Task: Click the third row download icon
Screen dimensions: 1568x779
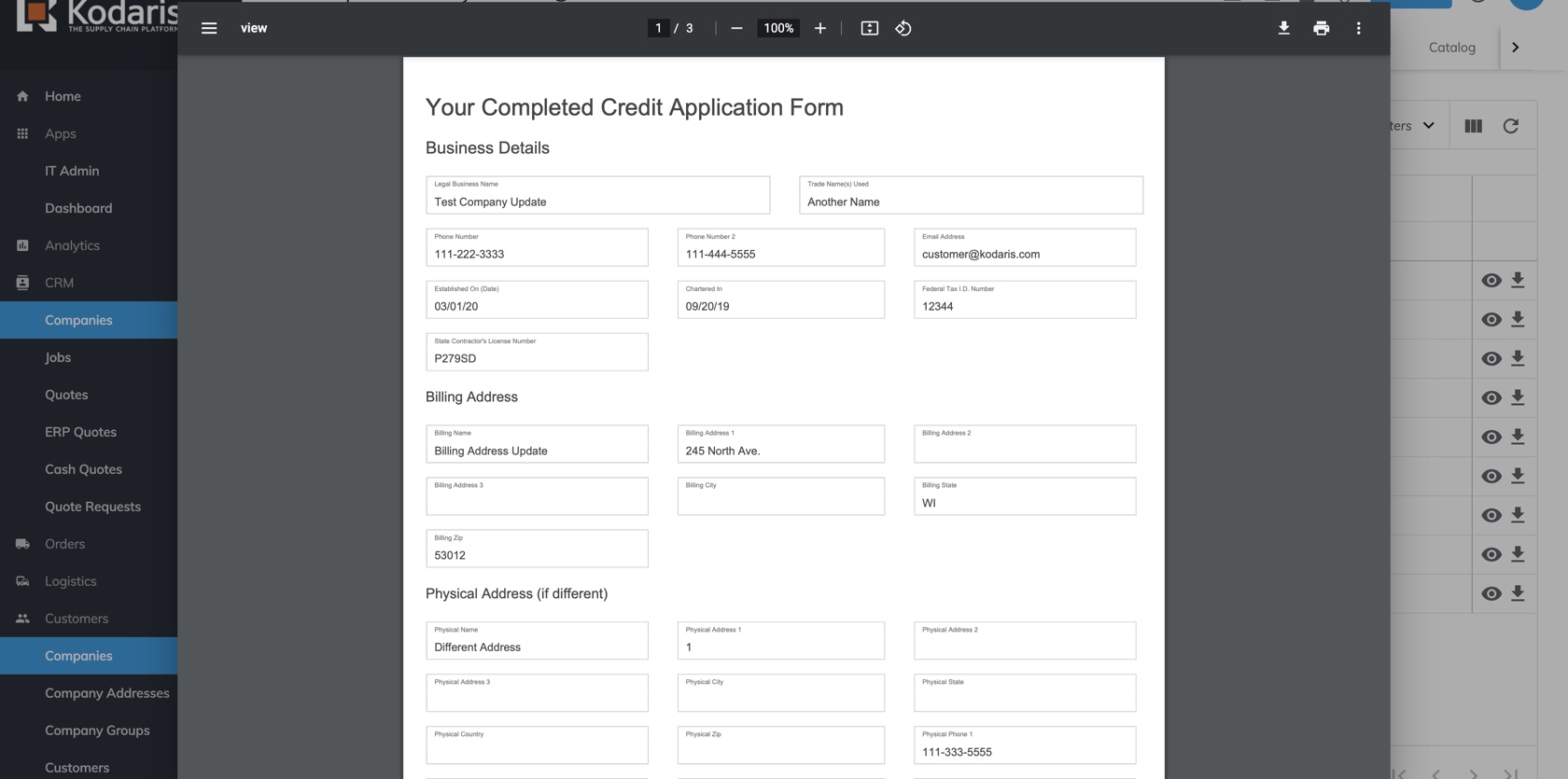Action: 1518,358
